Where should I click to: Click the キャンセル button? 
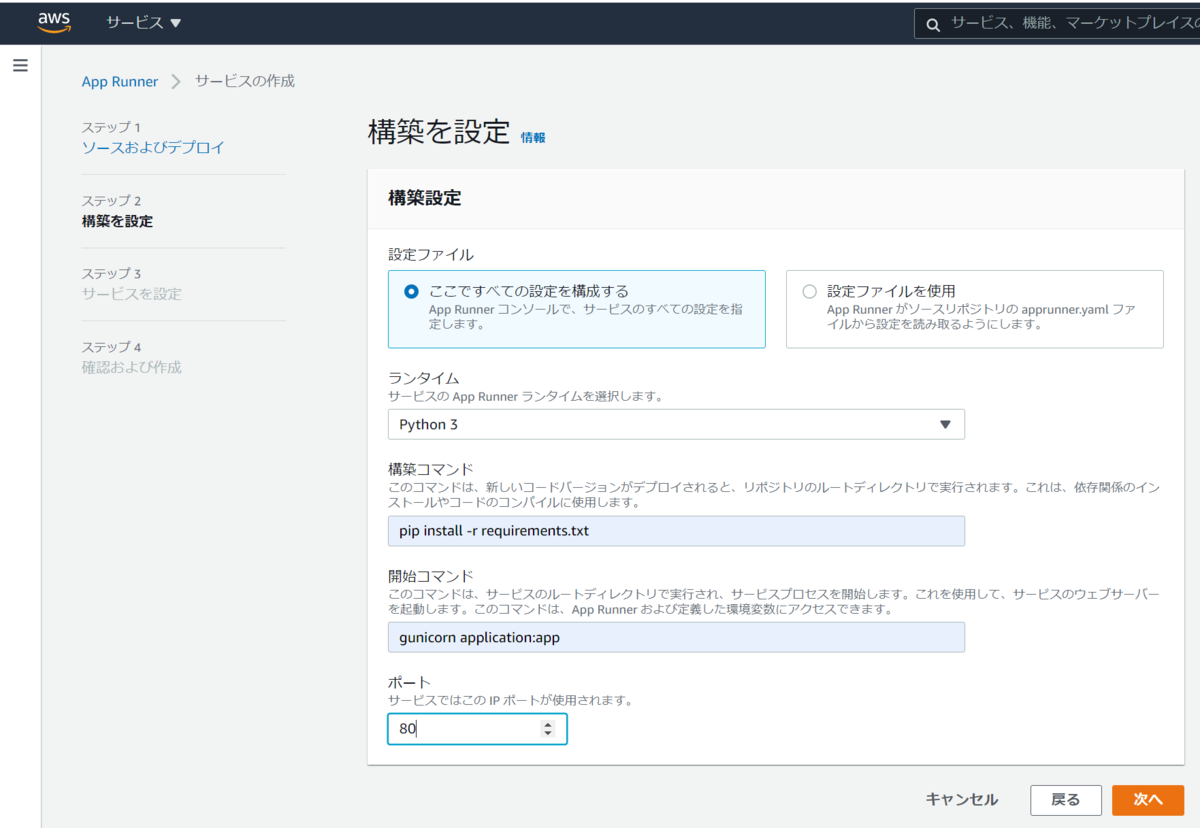pyautogui.click(x=961, y=800)
